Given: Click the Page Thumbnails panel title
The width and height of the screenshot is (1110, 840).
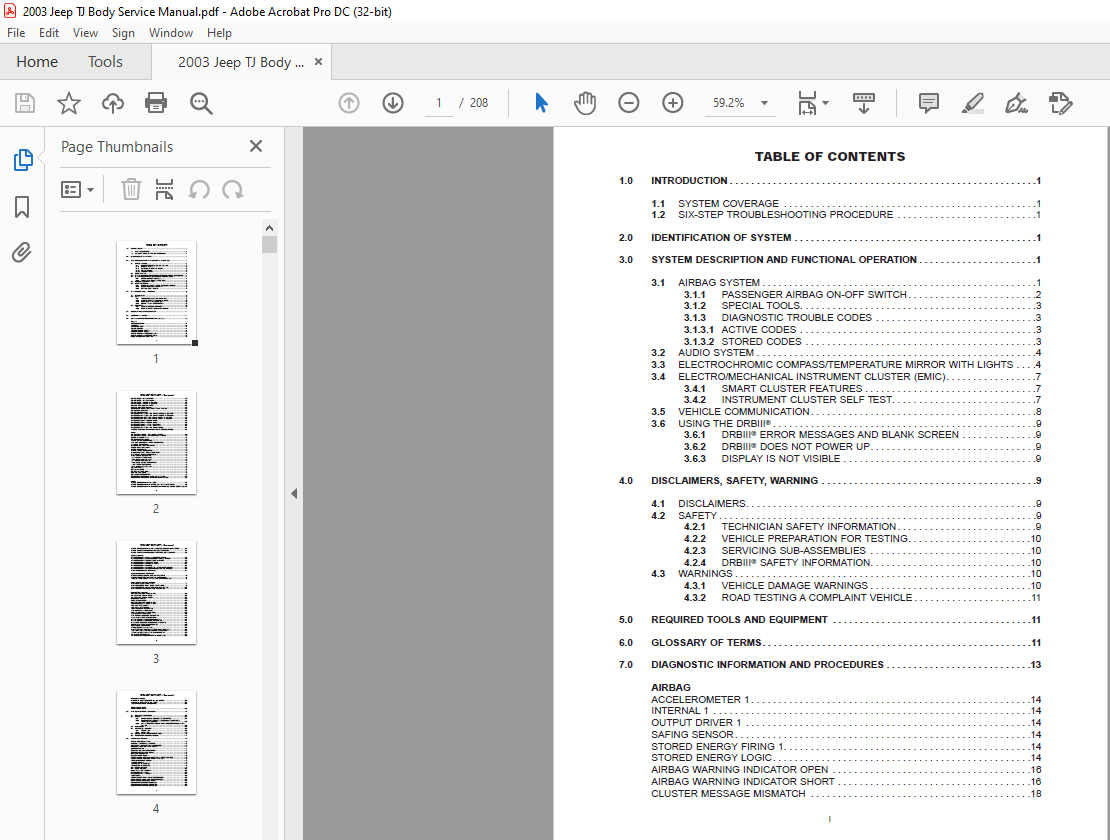Looking at the screenshot, I should pos(117,146).
